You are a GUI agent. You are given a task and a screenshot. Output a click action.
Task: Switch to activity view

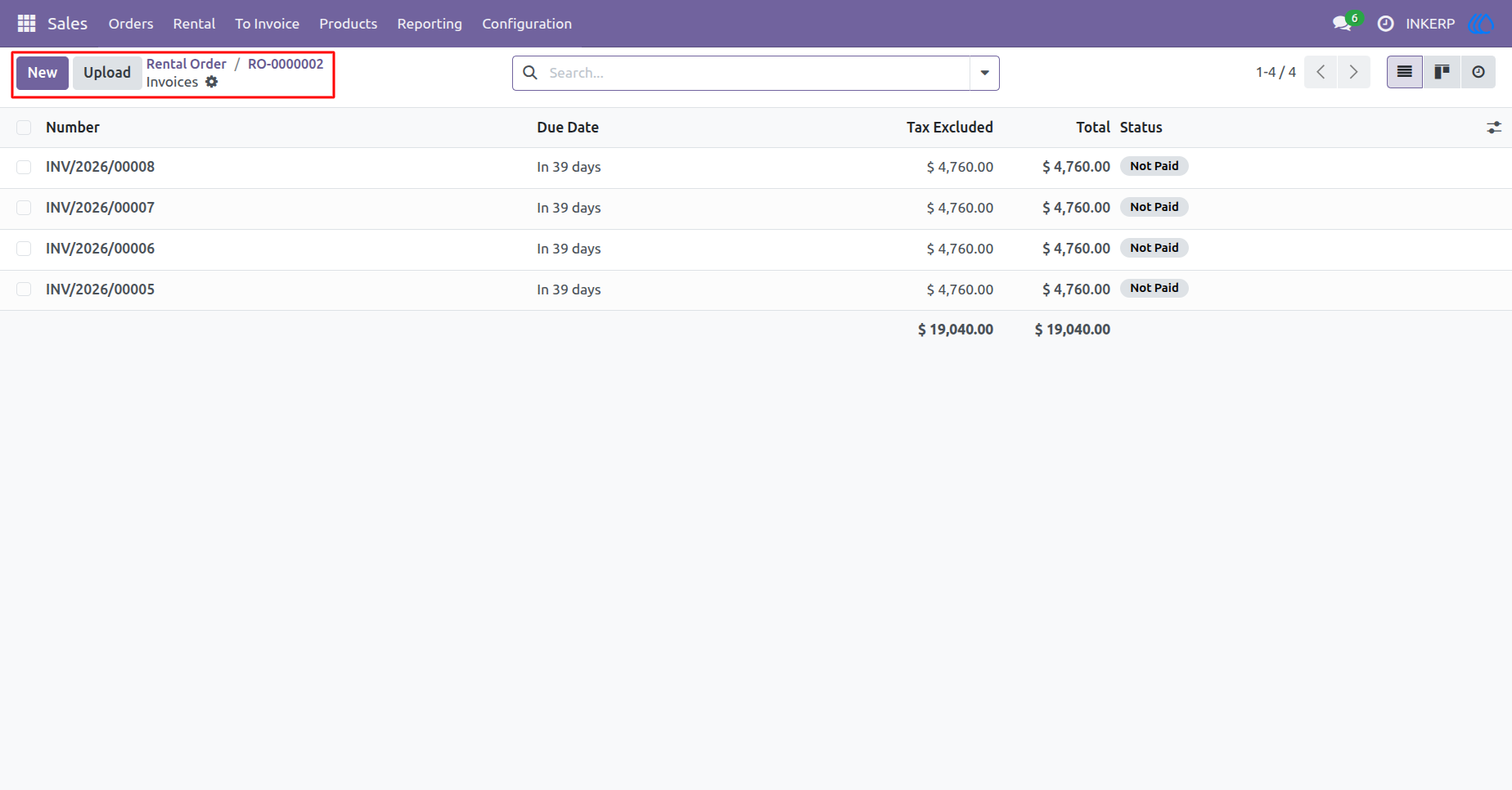1478,72
